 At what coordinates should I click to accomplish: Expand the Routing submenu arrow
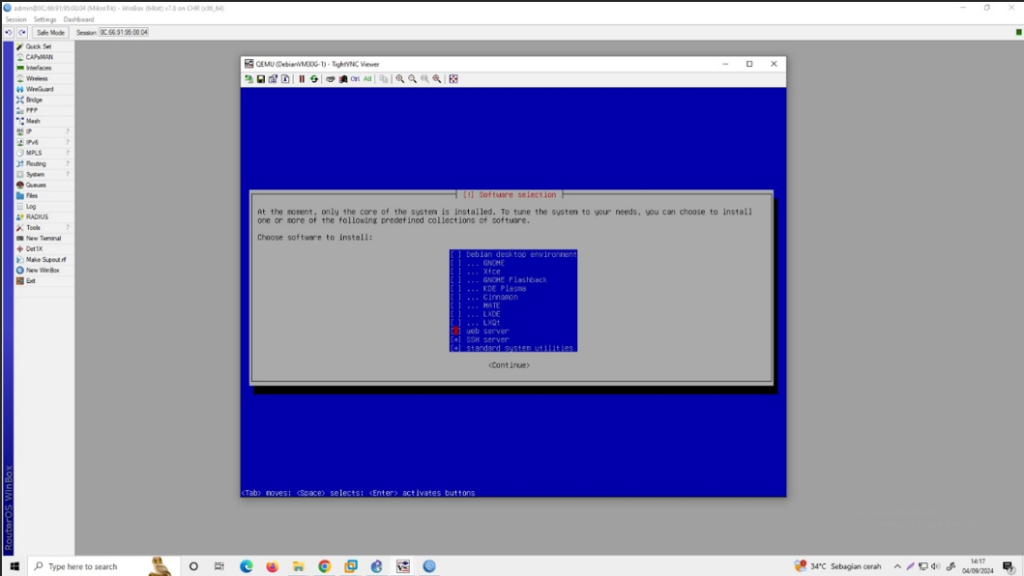tap(68, 164)
